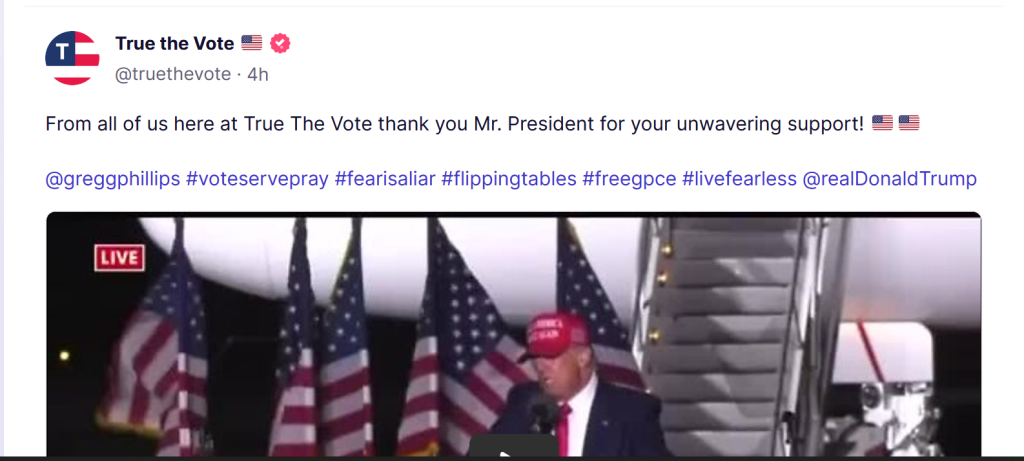Image resolution: width=1024 pixels, height=461 pixels.
Task: Open the #livefearless hashtag
Action: pos(739,179)
